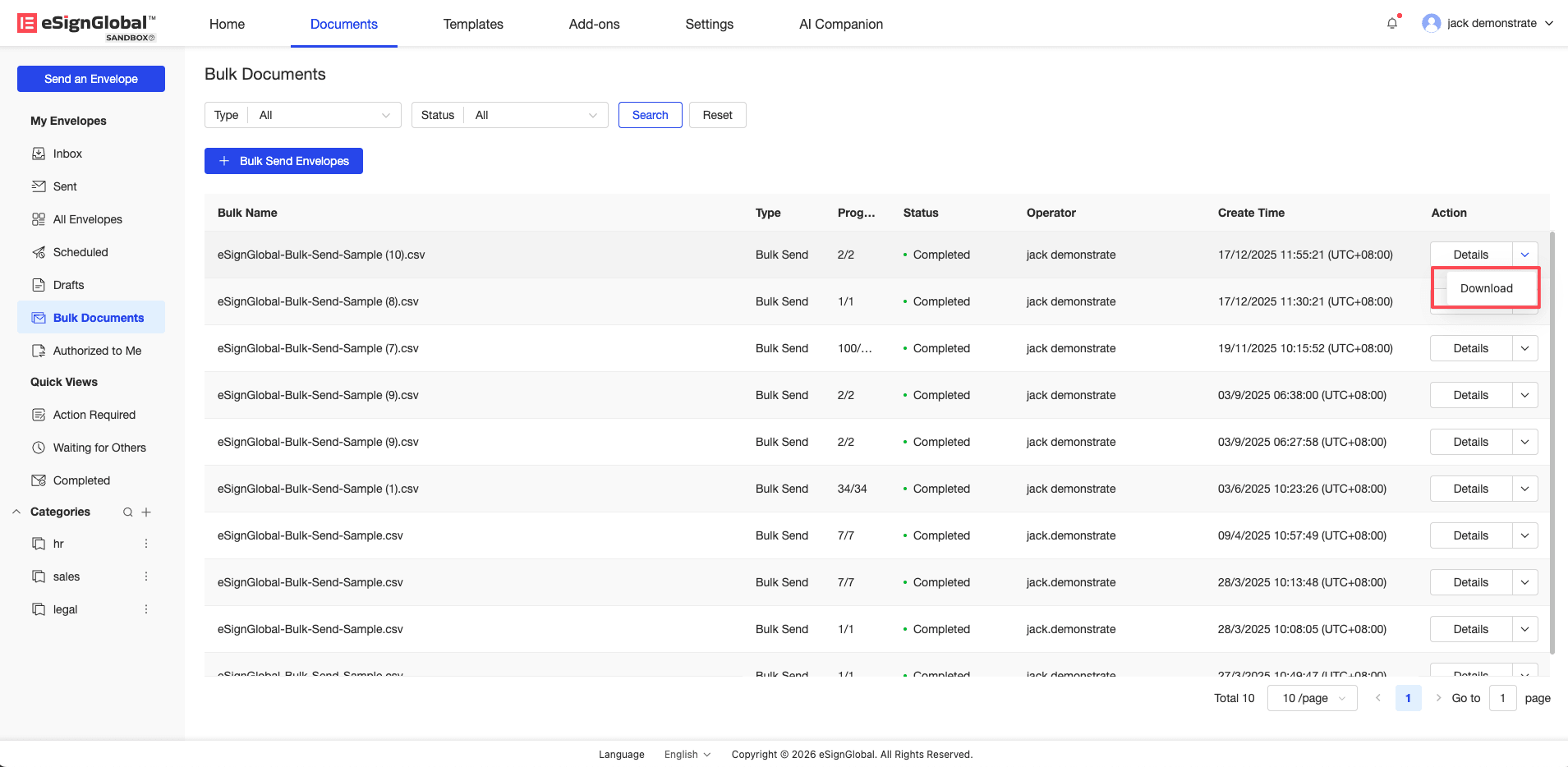Open the Inbox folder icon
Screen dimensions: 1568x767
[x=39, y=154]
